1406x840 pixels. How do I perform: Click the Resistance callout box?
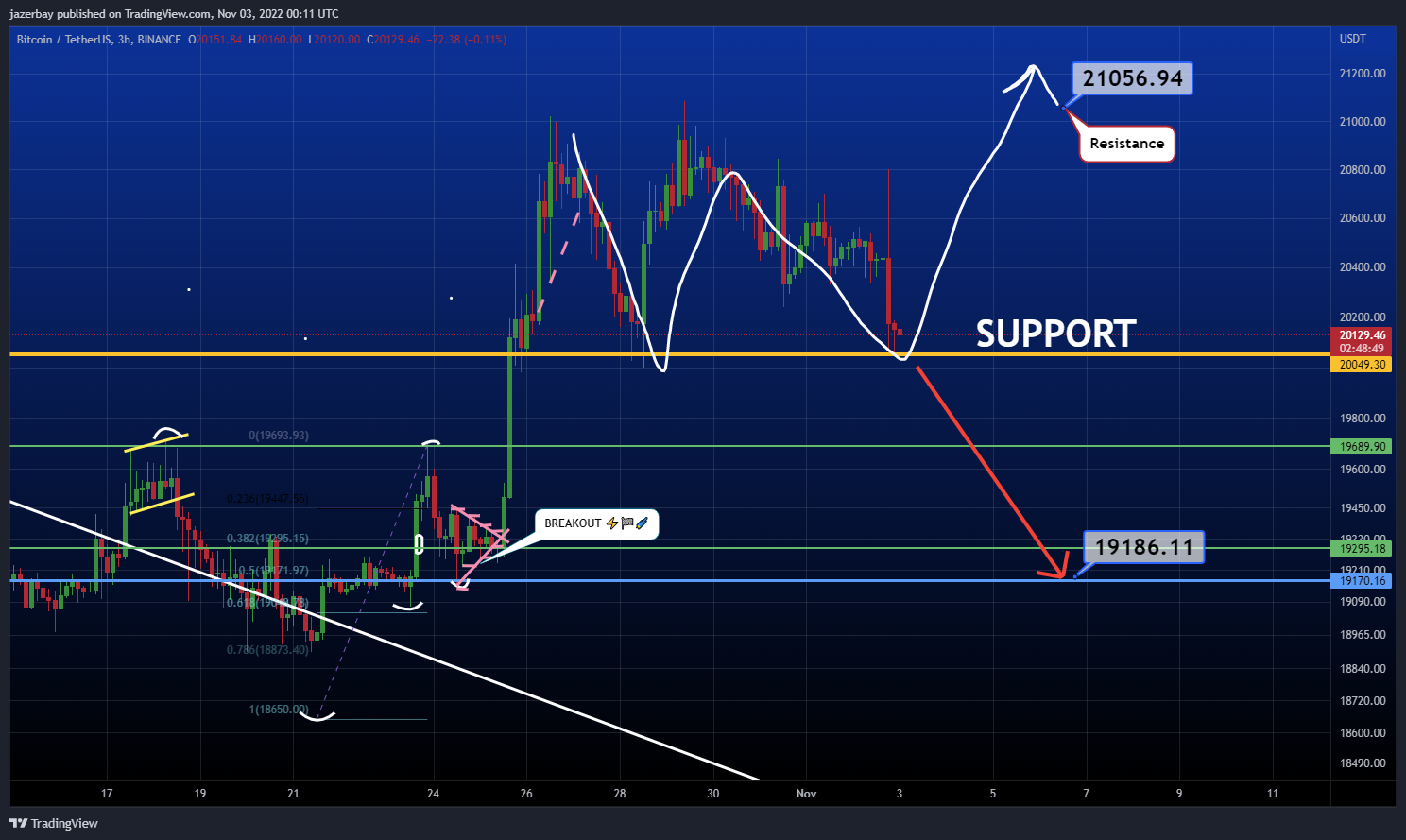click(1127, 144)
